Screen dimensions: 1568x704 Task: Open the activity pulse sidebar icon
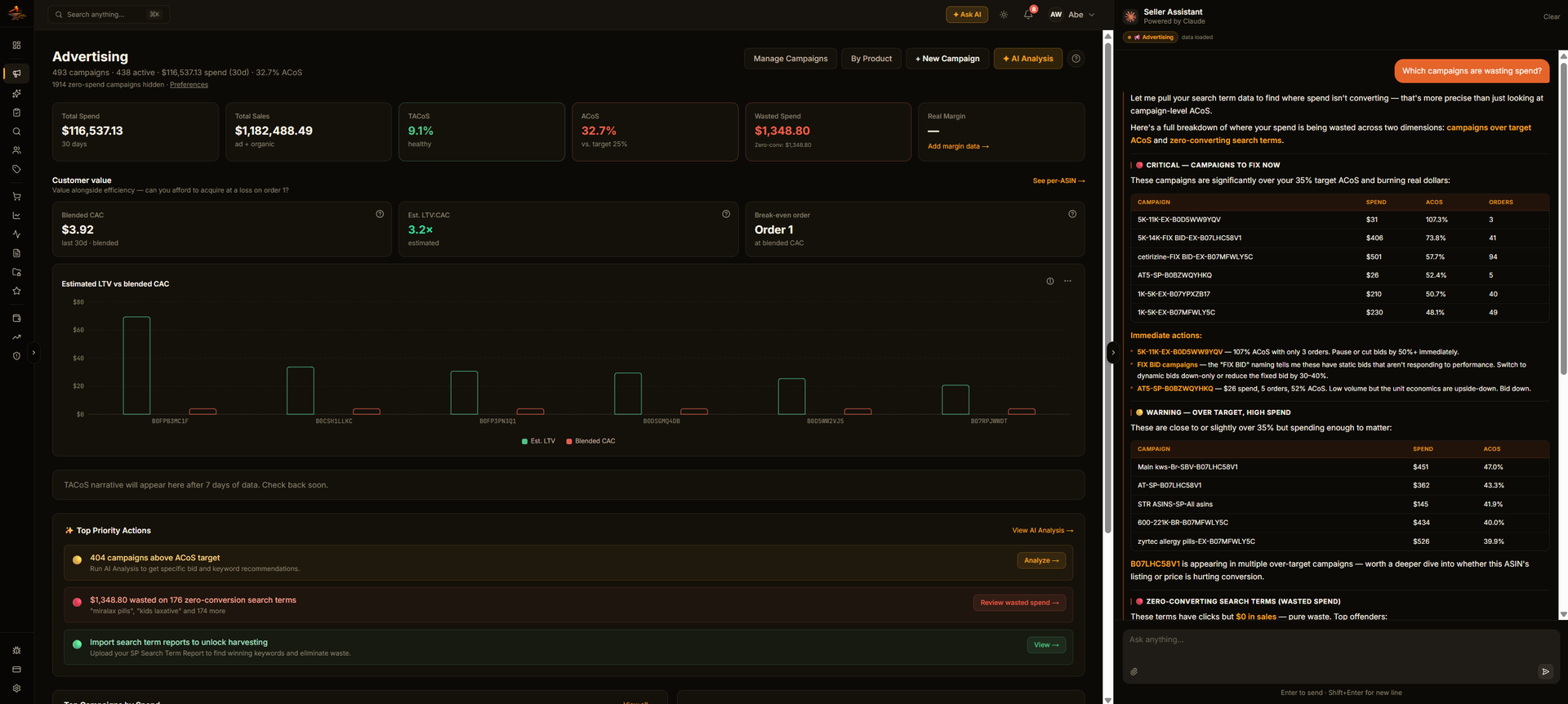(16, 234)
